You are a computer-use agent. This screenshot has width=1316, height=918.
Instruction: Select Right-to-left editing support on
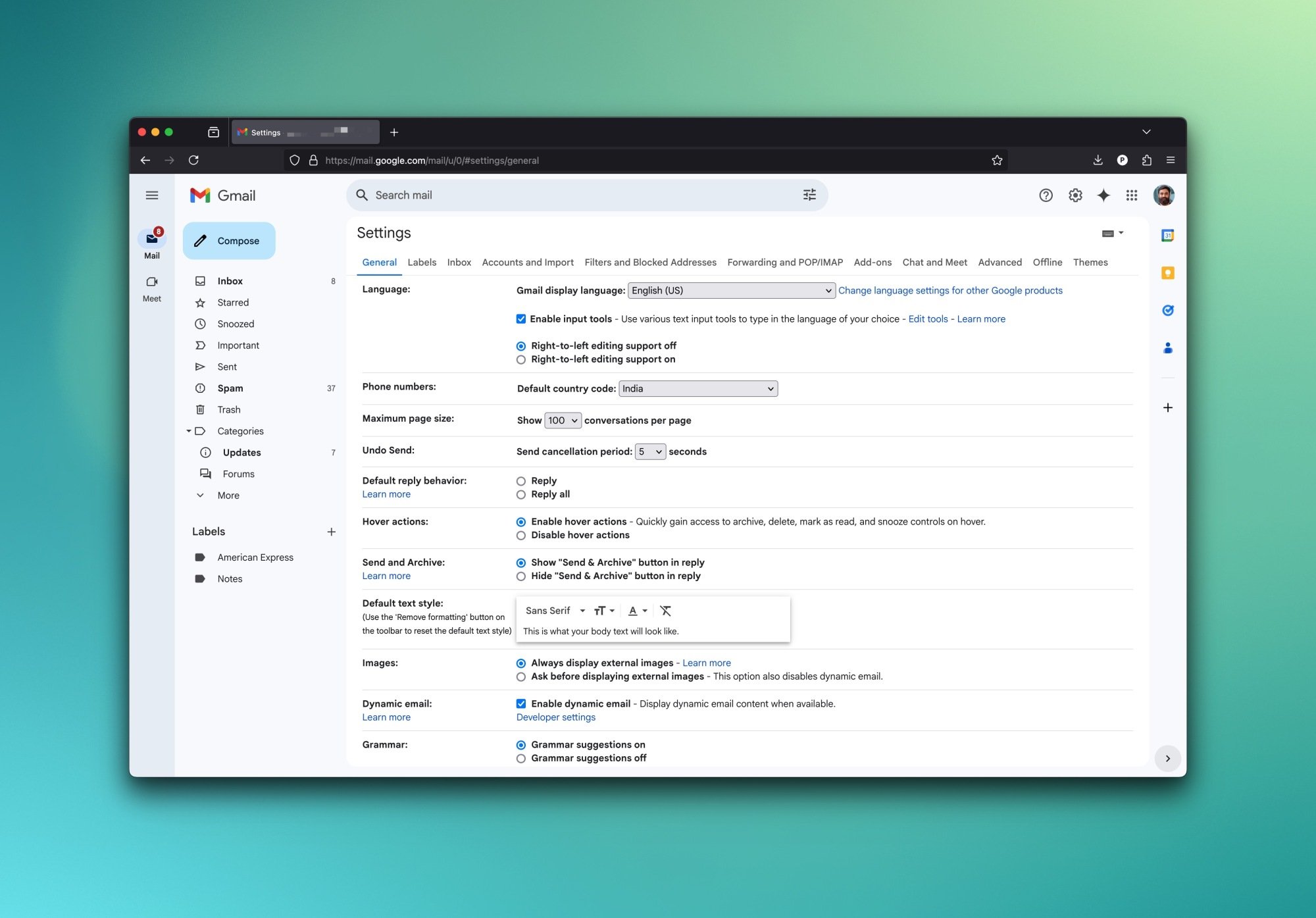521,360
